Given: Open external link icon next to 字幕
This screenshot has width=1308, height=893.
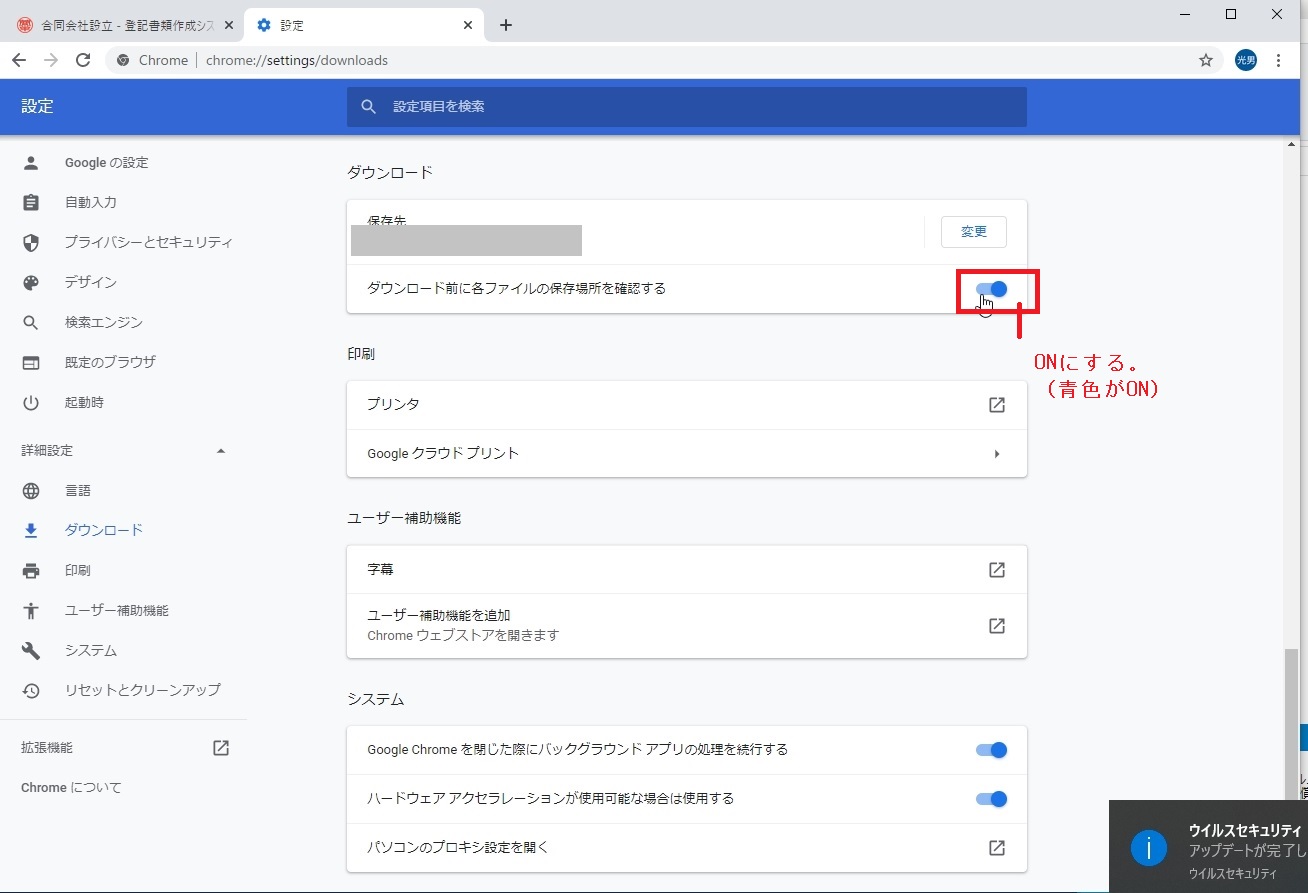Looking at the screenshot, I should [x=996, y=570].
